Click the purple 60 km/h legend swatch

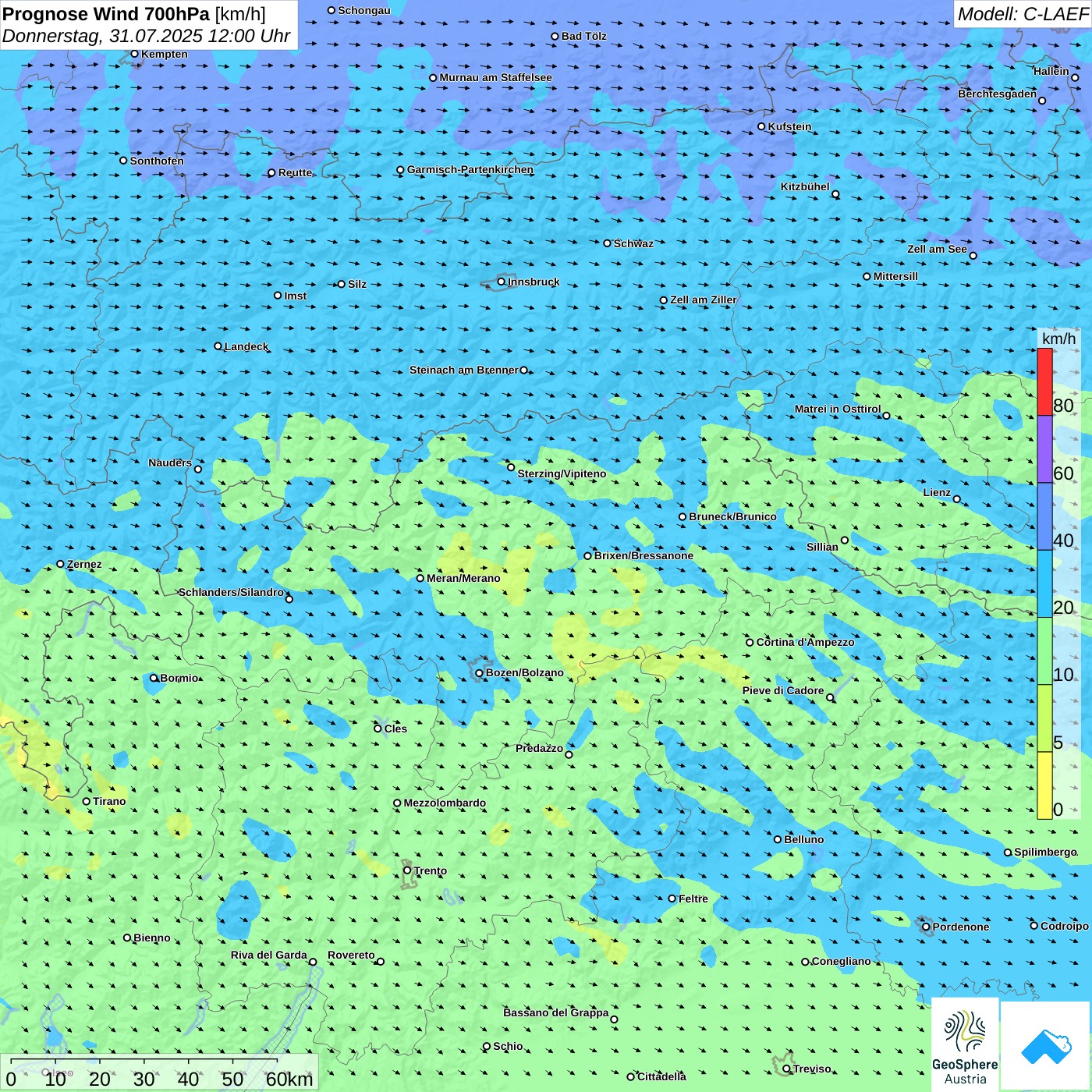1044,449
